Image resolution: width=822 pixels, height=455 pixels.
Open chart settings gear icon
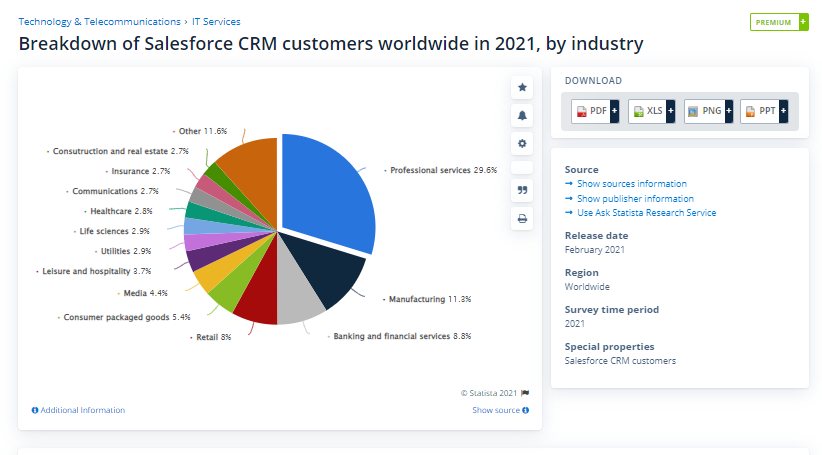[x=522, y=144]
